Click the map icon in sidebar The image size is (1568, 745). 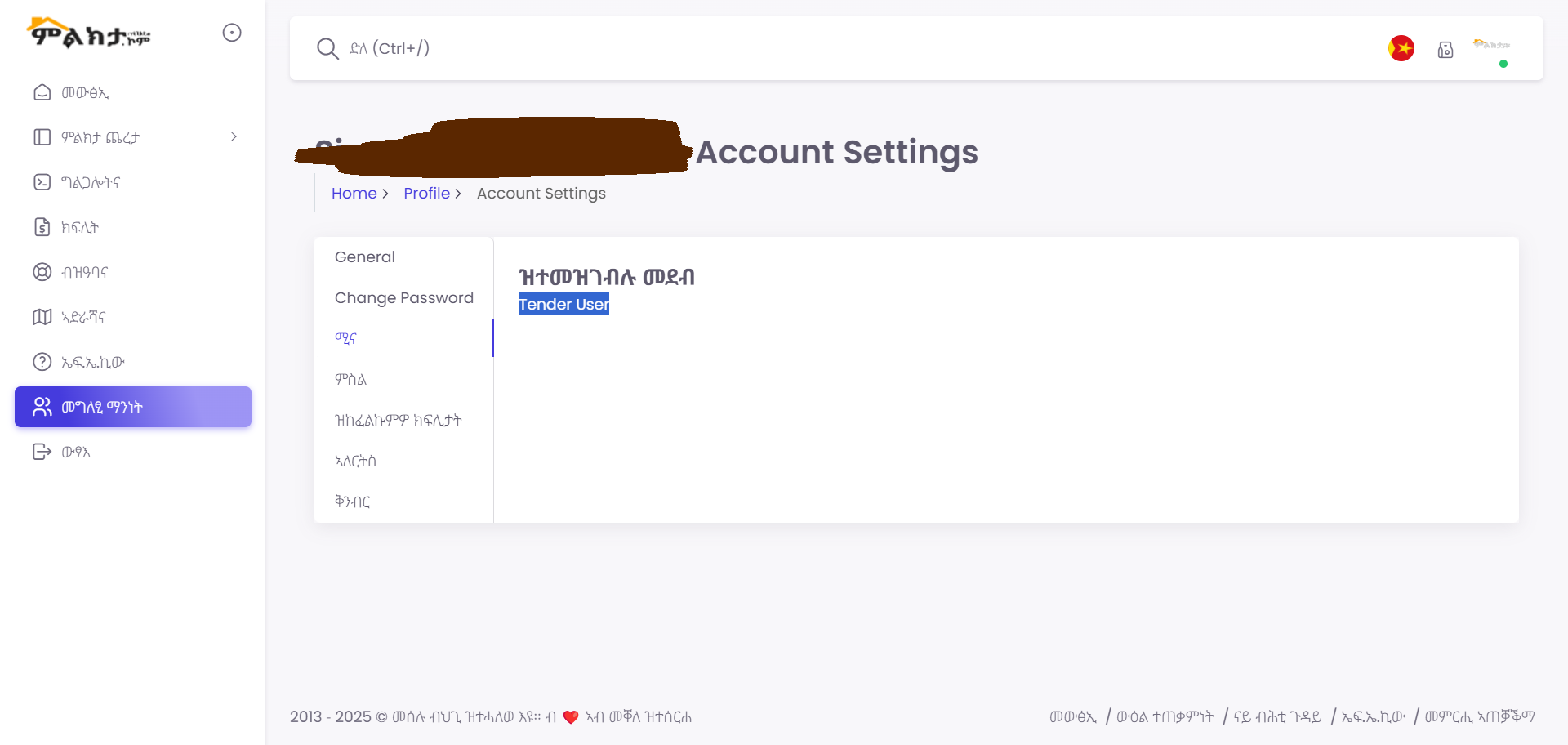(x=42, y=317)
